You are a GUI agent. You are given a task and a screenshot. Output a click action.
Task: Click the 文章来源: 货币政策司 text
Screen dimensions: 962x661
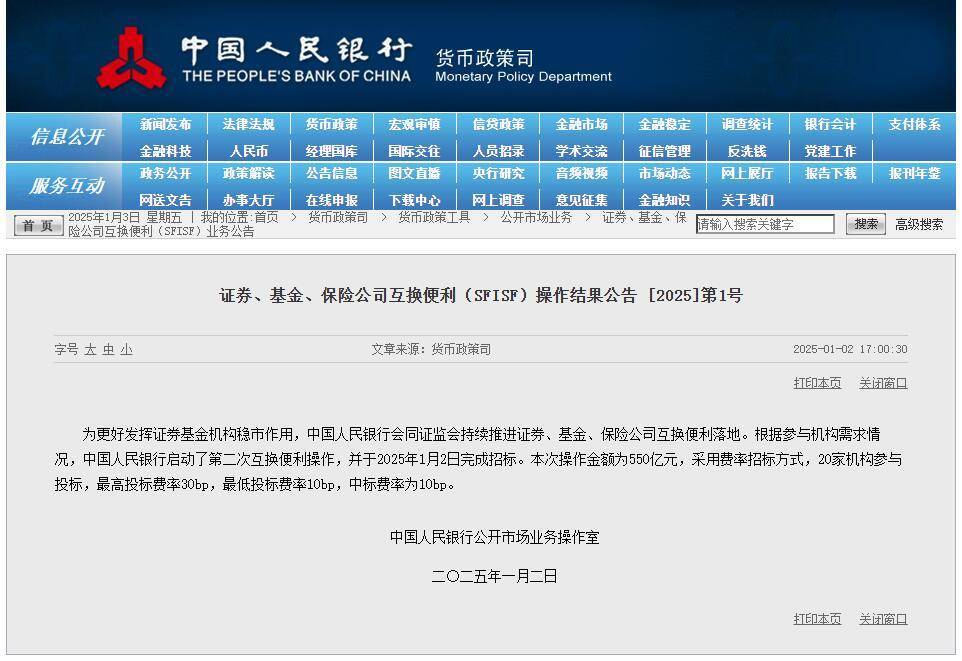tap(431, 349)
